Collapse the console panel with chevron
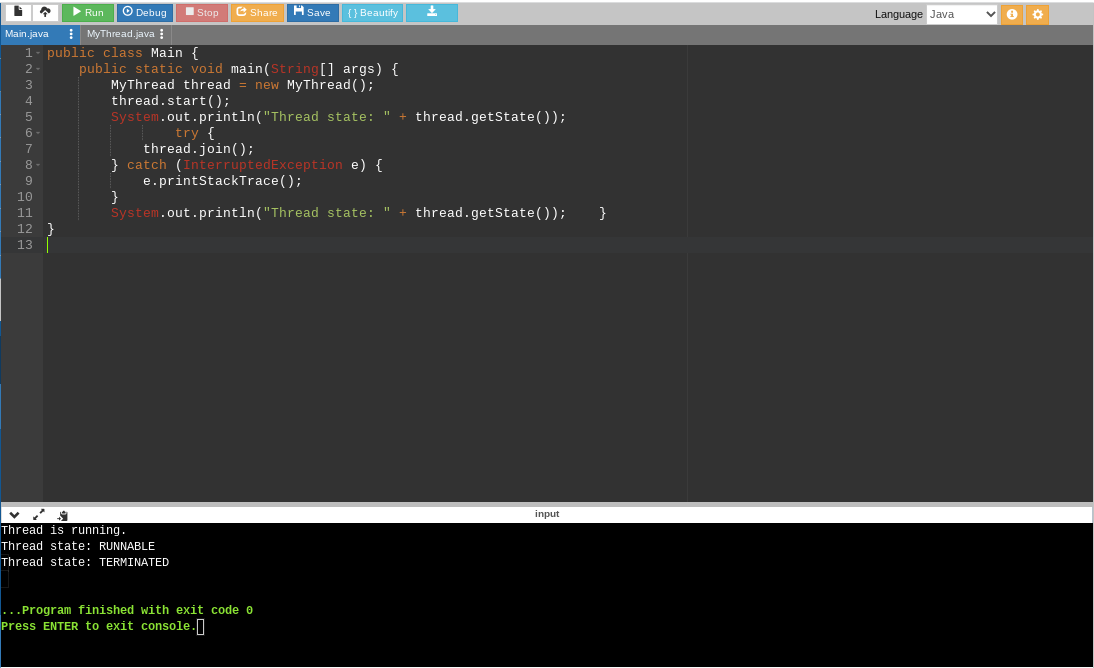Image resolution: width=1094 pixels, height=668 pixels. click(14, 514)
